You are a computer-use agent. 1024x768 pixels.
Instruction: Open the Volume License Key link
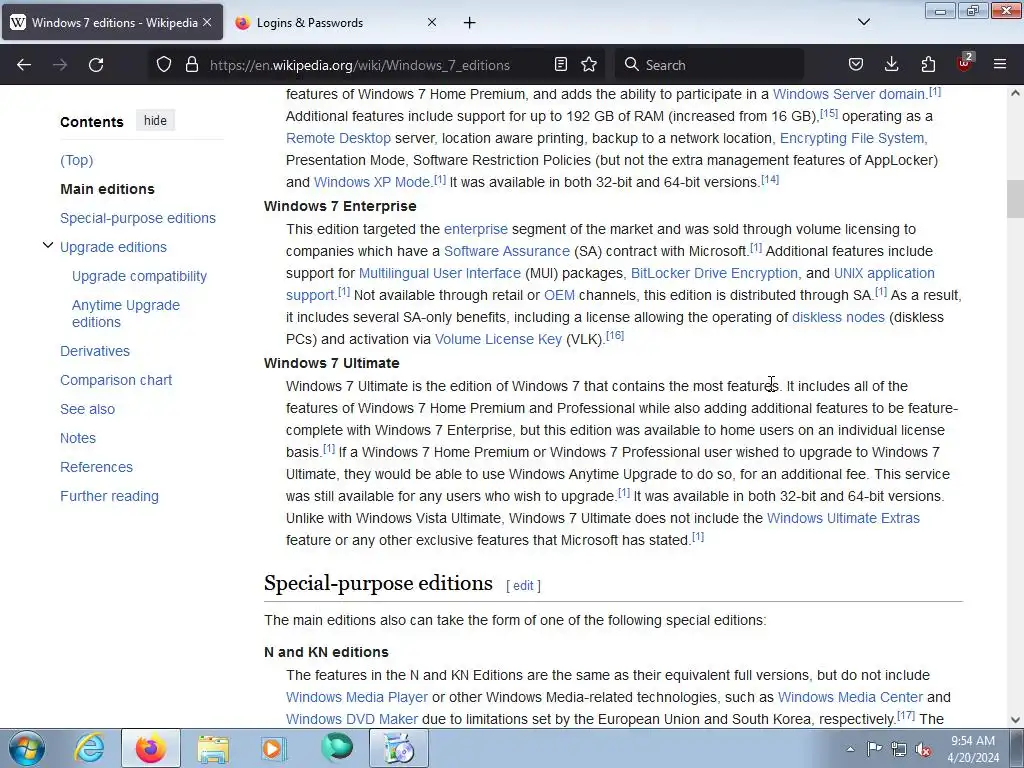coord(498,340)
